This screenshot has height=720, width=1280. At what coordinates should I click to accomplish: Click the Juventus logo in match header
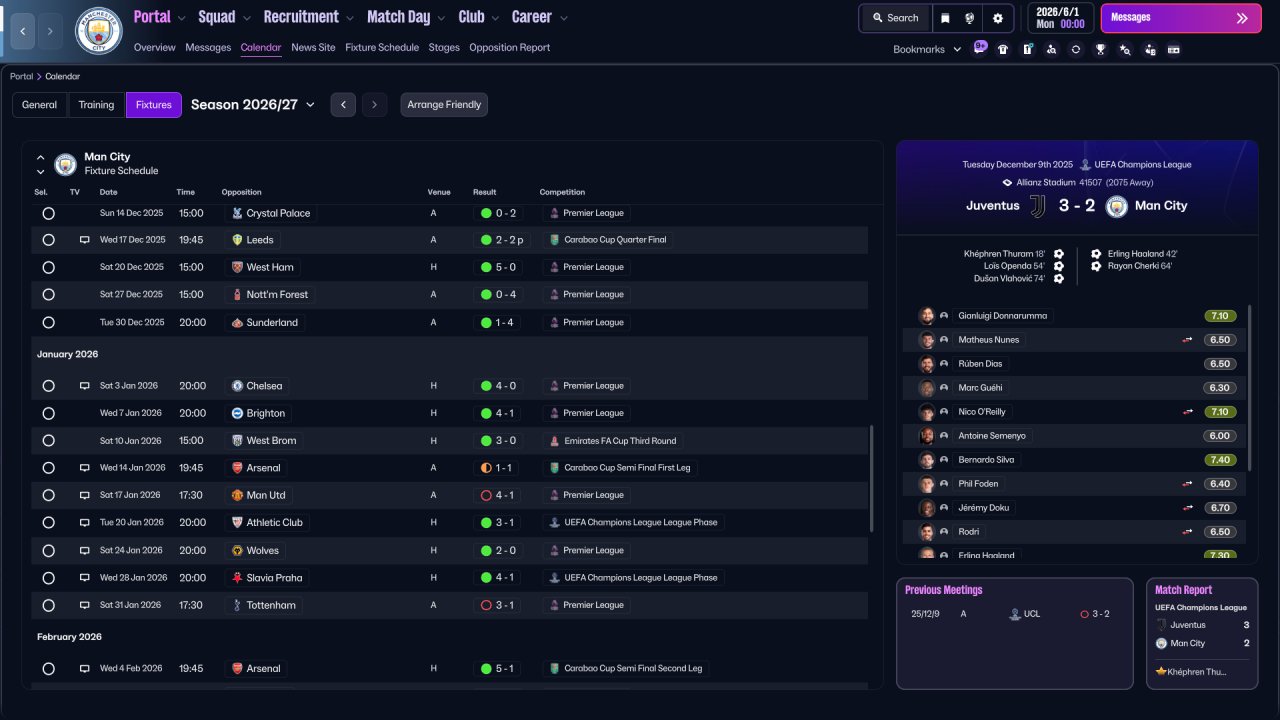coord(1038,206)
